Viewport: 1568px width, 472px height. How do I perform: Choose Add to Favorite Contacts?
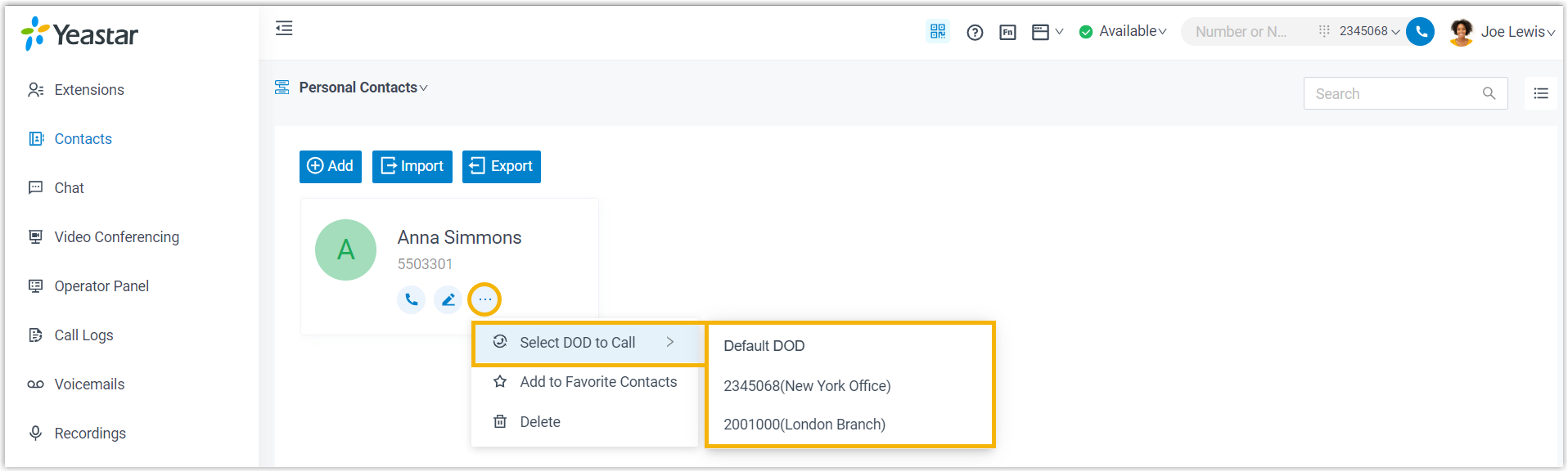click(585, 382)
